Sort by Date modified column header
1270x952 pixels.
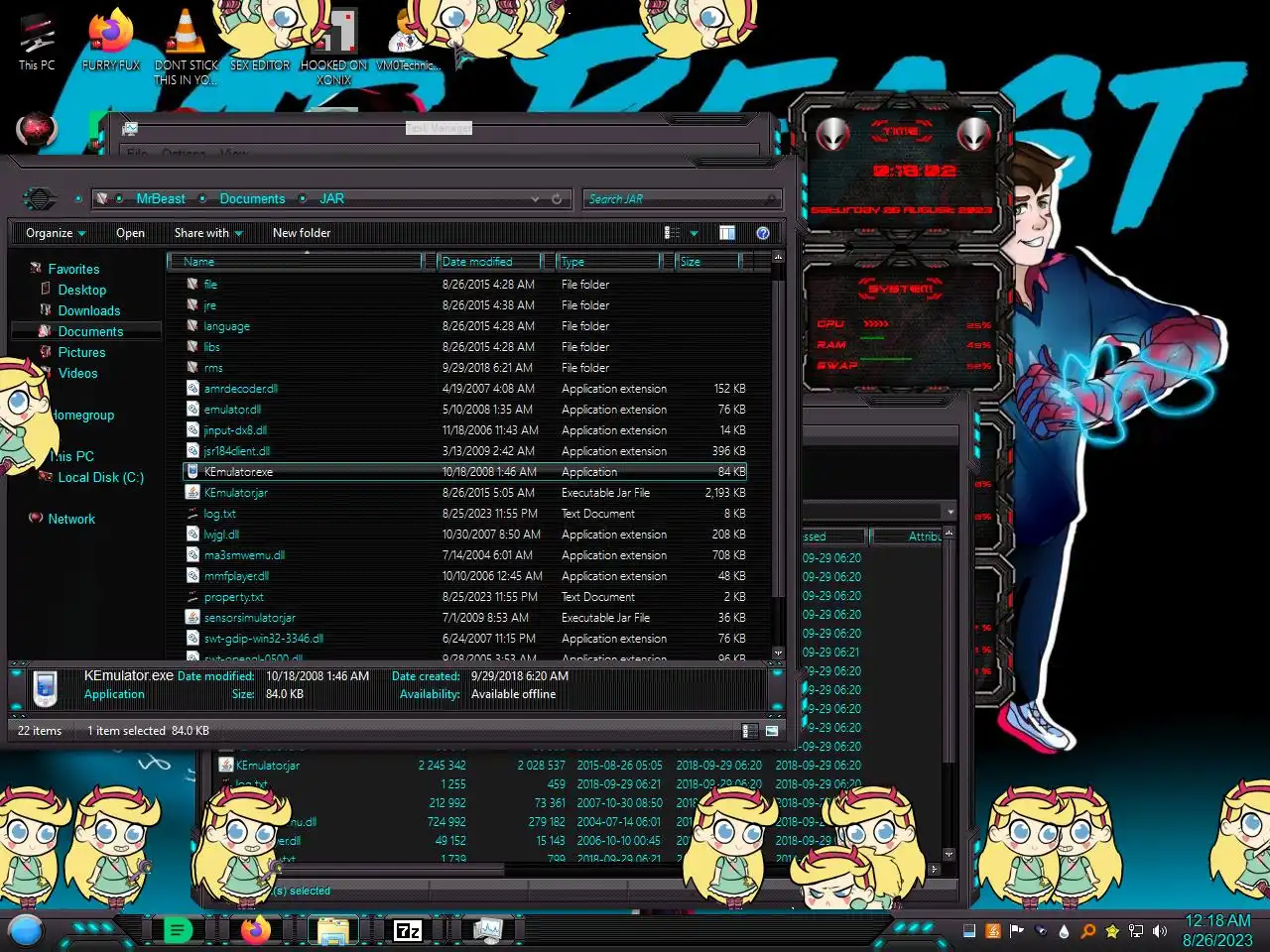point(490,262)
